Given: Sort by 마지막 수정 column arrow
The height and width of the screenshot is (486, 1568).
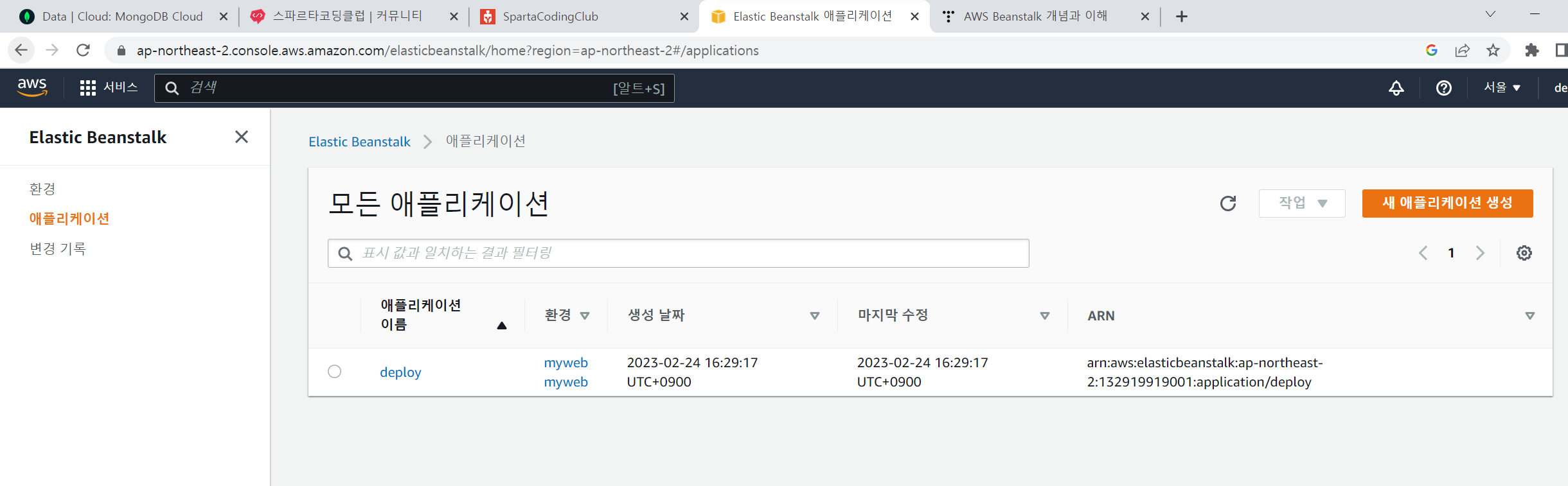Looking at the screenshot, I should click(x=1044, y=316).
